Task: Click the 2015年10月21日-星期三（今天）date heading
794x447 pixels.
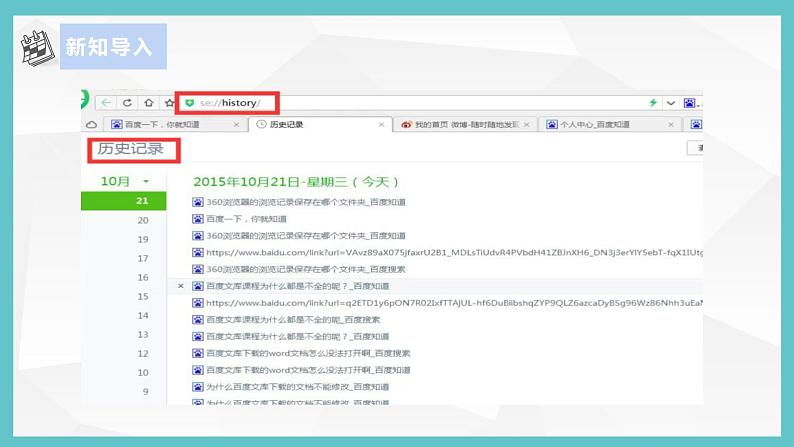Action: 296,182
